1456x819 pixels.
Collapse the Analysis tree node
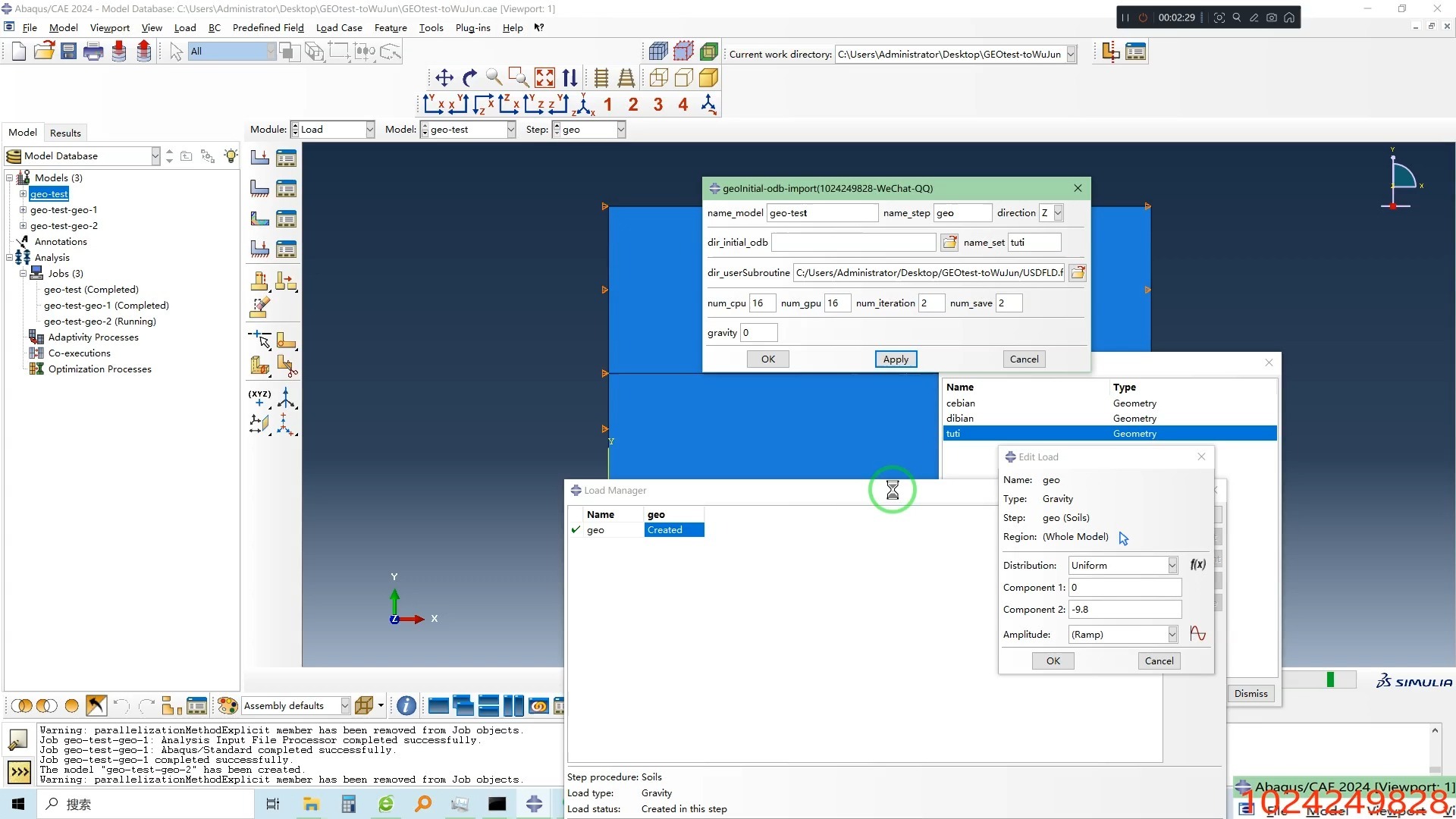coord(10,258)
